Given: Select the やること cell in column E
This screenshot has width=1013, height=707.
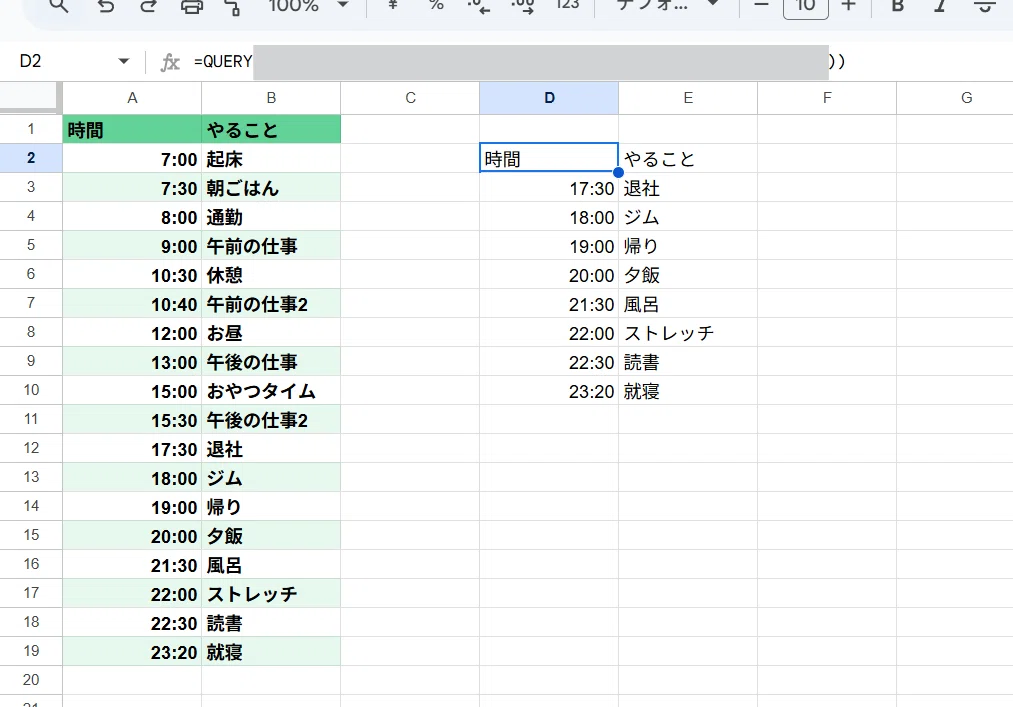Looking at the screenshot, I should click(688, 158).
